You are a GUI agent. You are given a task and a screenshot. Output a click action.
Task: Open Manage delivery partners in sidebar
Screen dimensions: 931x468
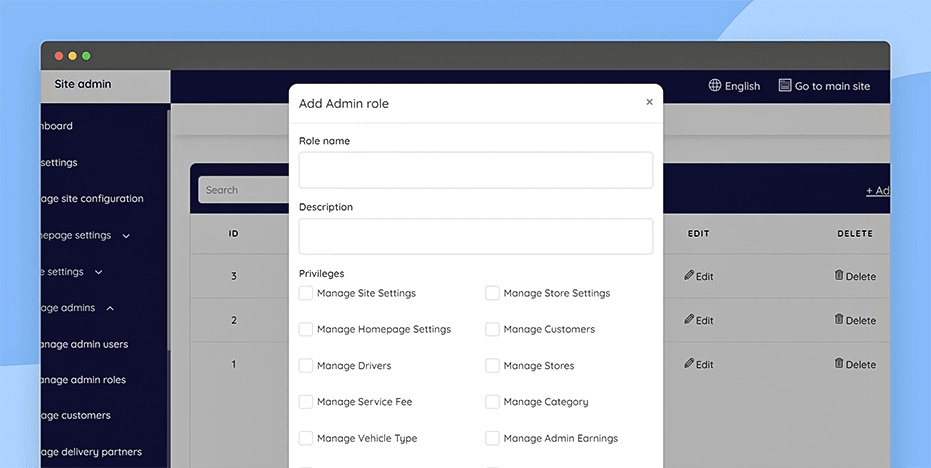(x=91, y=451)
